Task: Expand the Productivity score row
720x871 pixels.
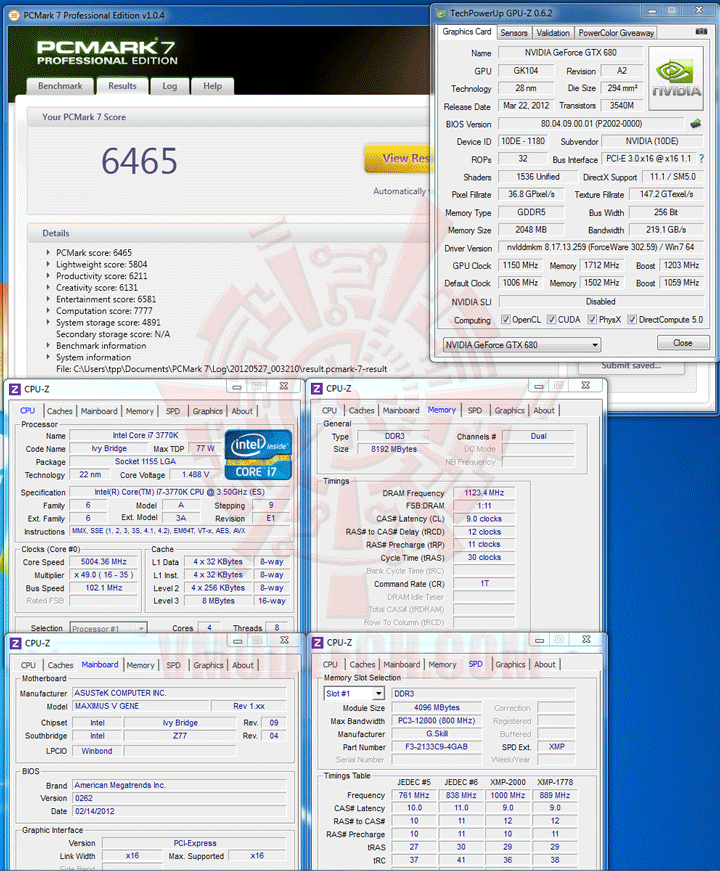Action: [48, 276]
